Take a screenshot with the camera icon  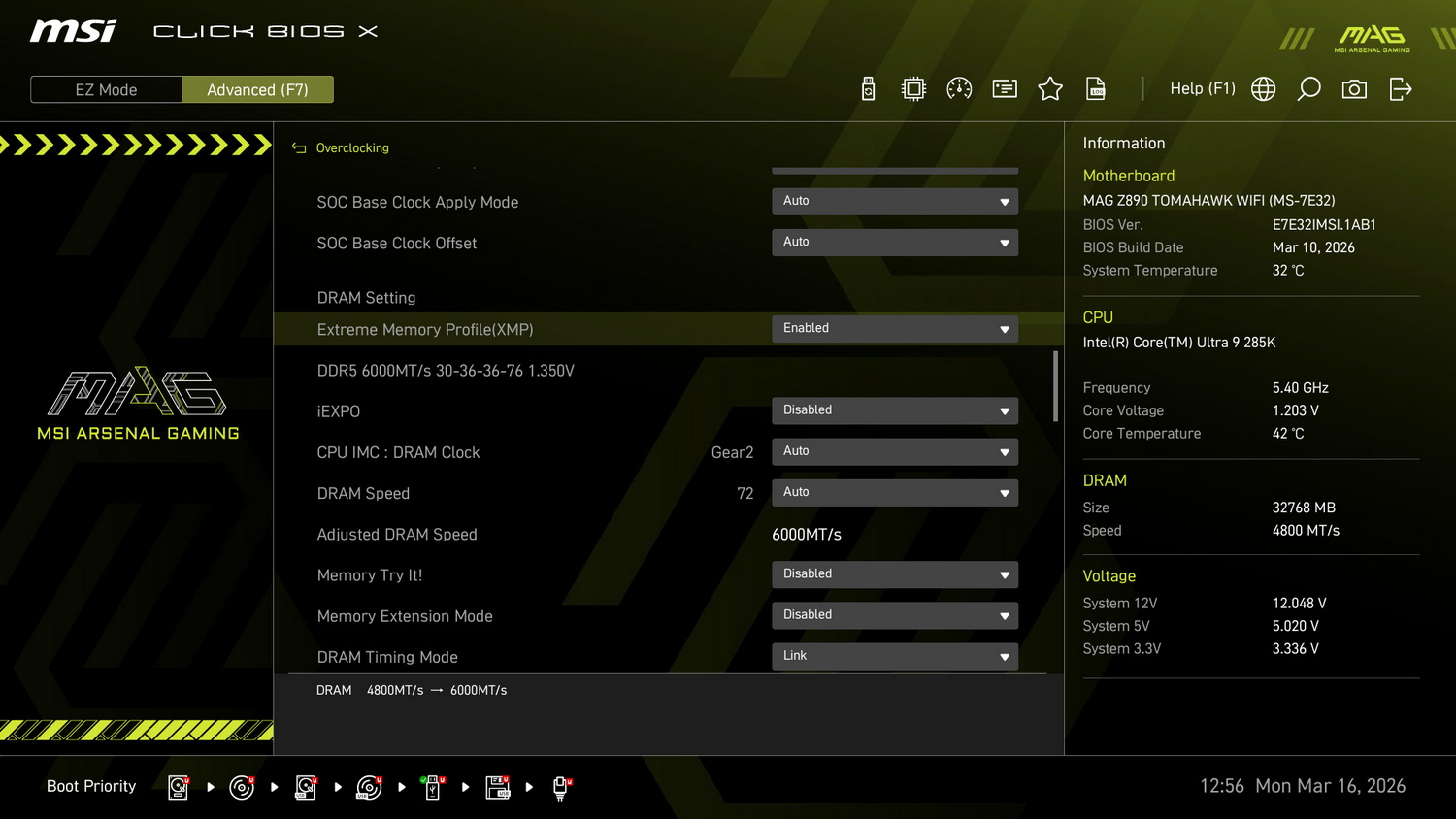[x=1354, y=89]
